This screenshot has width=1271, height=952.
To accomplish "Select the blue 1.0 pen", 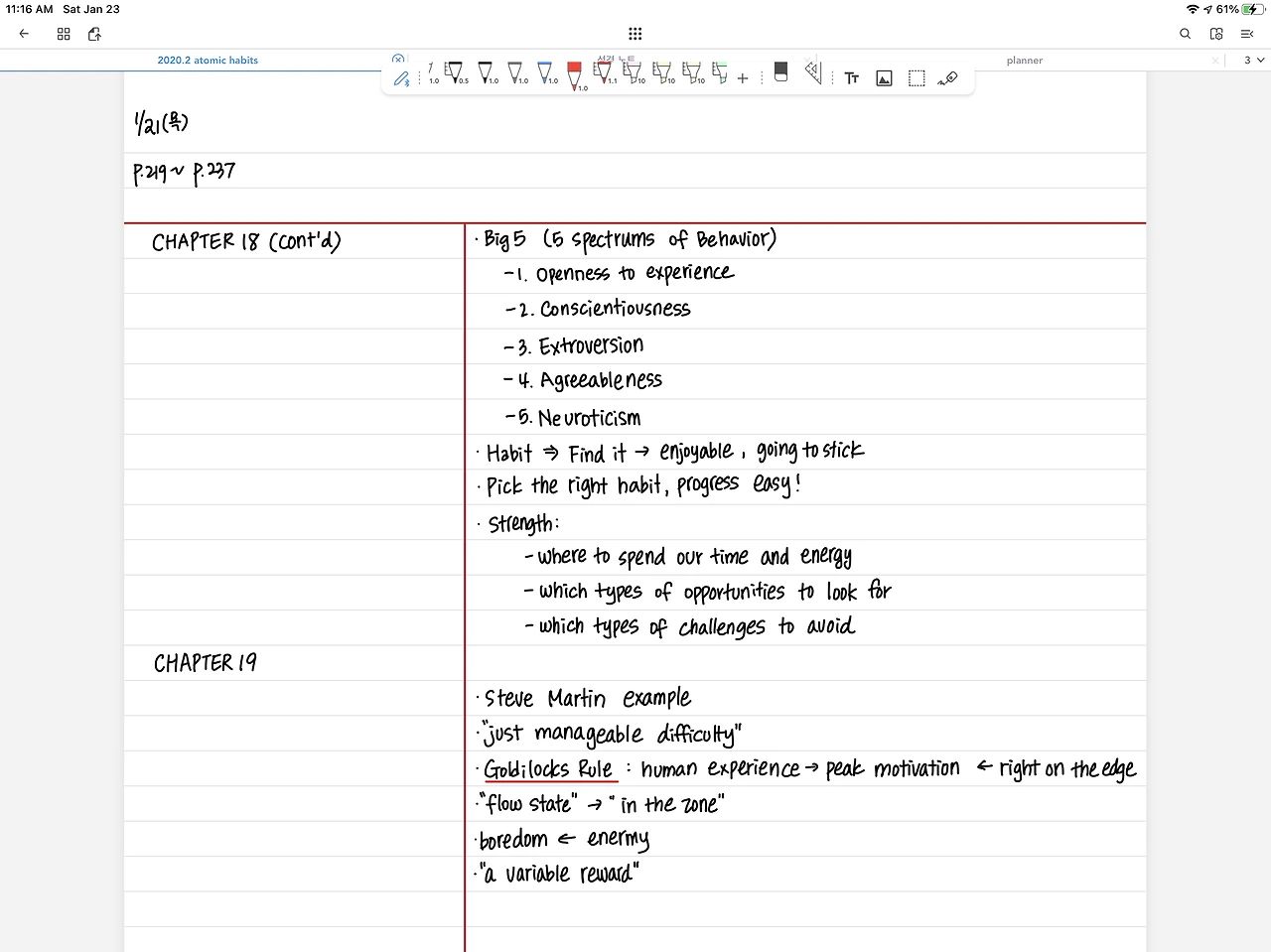I will [545, 73].
